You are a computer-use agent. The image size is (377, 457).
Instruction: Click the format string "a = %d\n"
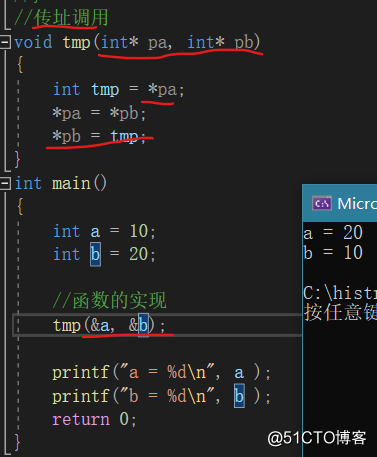point(167,372)
